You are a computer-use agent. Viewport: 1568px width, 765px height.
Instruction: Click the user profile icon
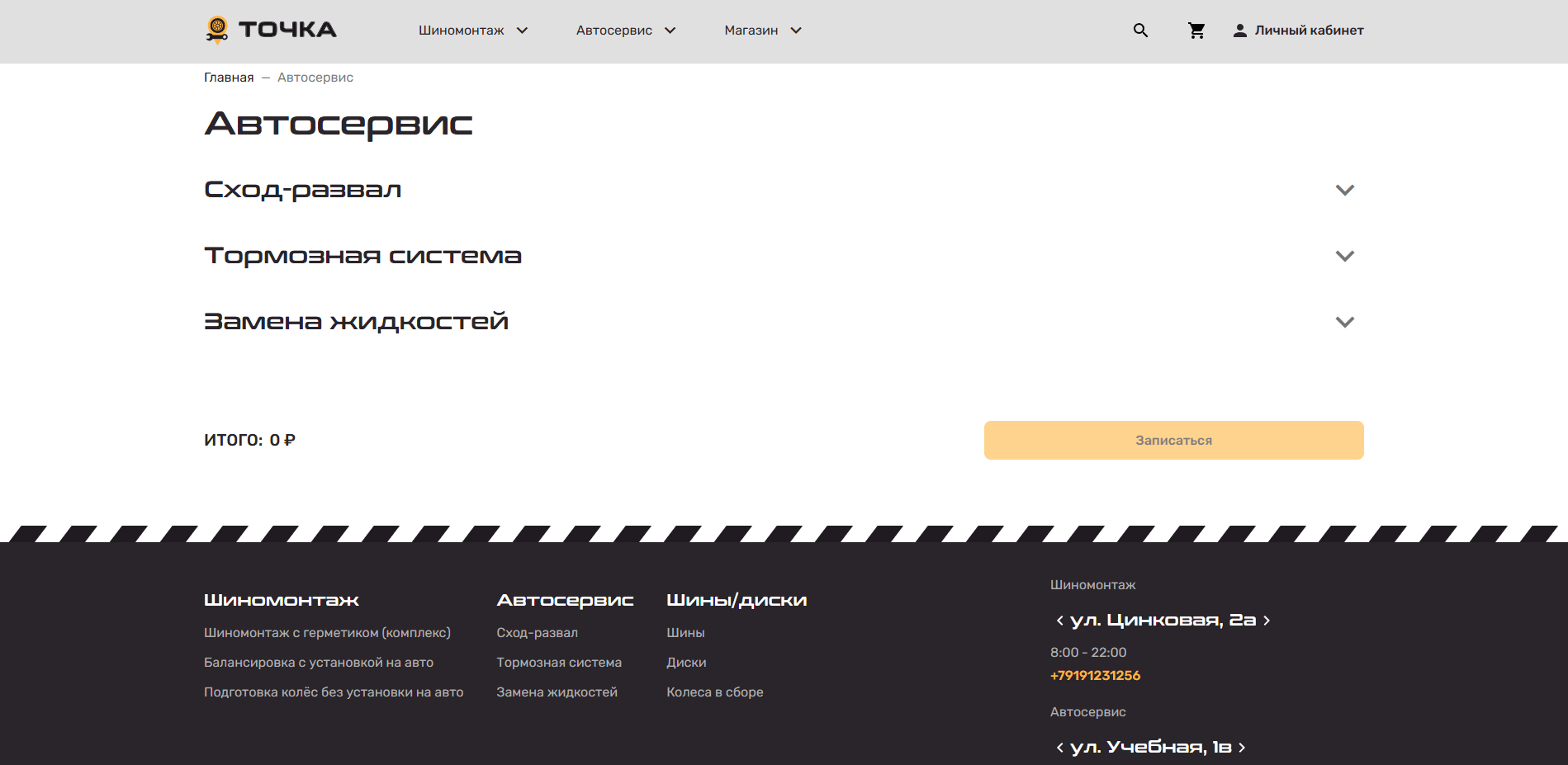click(x=1239, y=31)
